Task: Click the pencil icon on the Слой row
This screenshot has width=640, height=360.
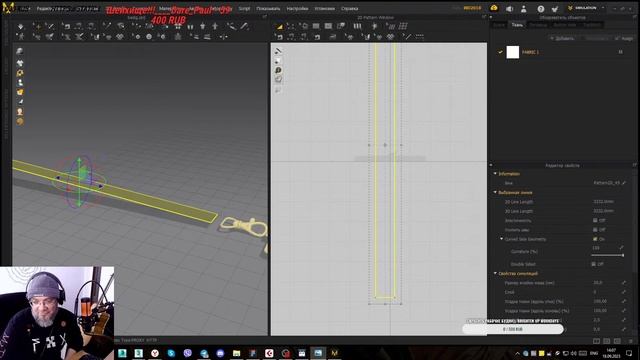Action: click(x=624, y=292)
